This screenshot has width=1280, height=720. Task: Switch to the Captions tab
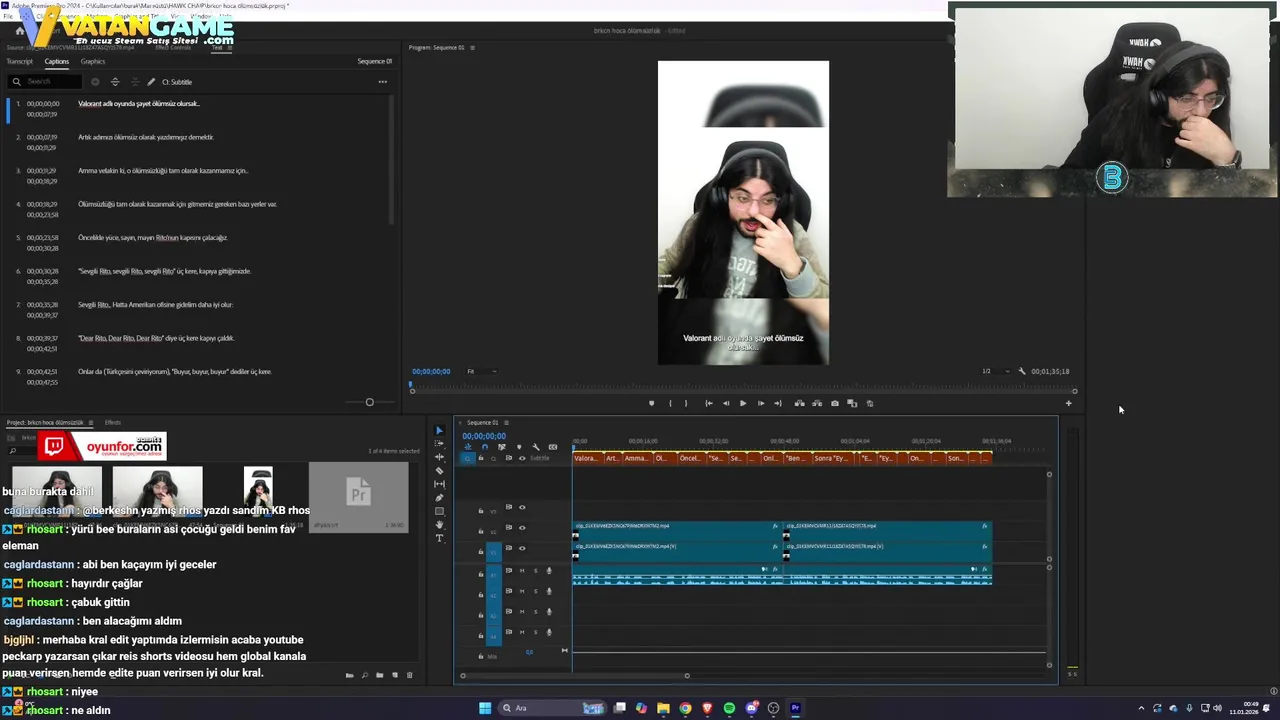tap(56, 62)
